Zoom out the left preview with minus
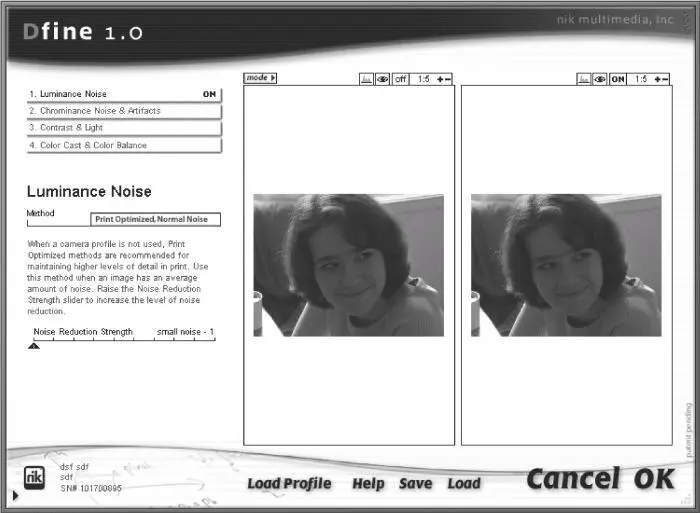This screenshot has width=700, height=513. point(448,79)
